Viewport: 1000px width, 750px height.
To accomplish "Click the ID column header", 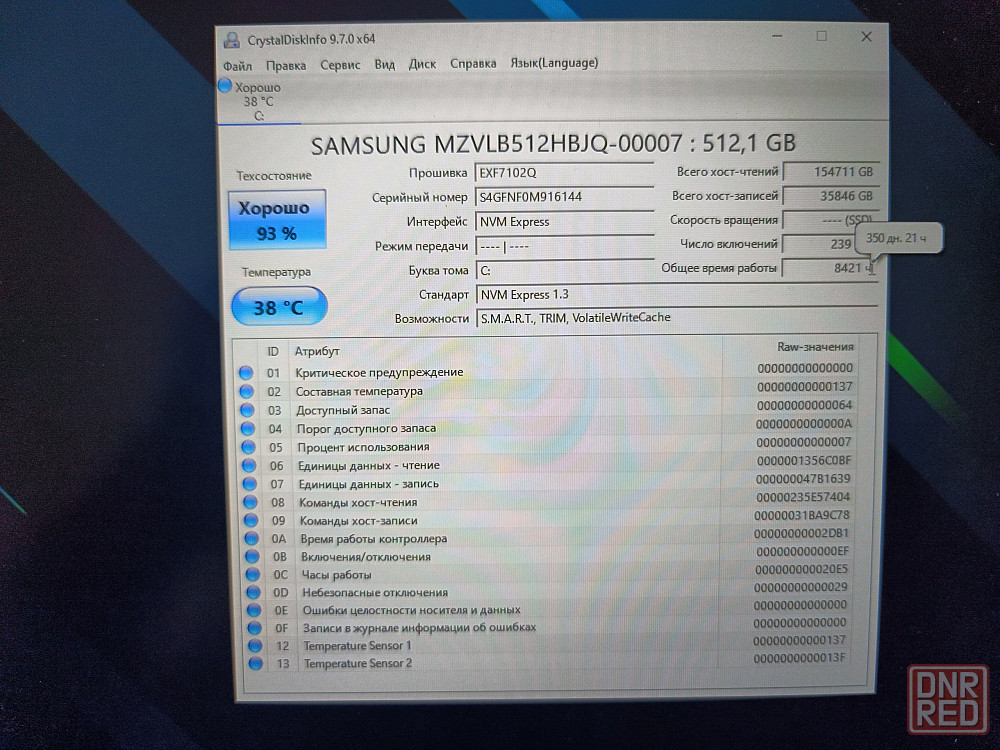I will 273,351.
